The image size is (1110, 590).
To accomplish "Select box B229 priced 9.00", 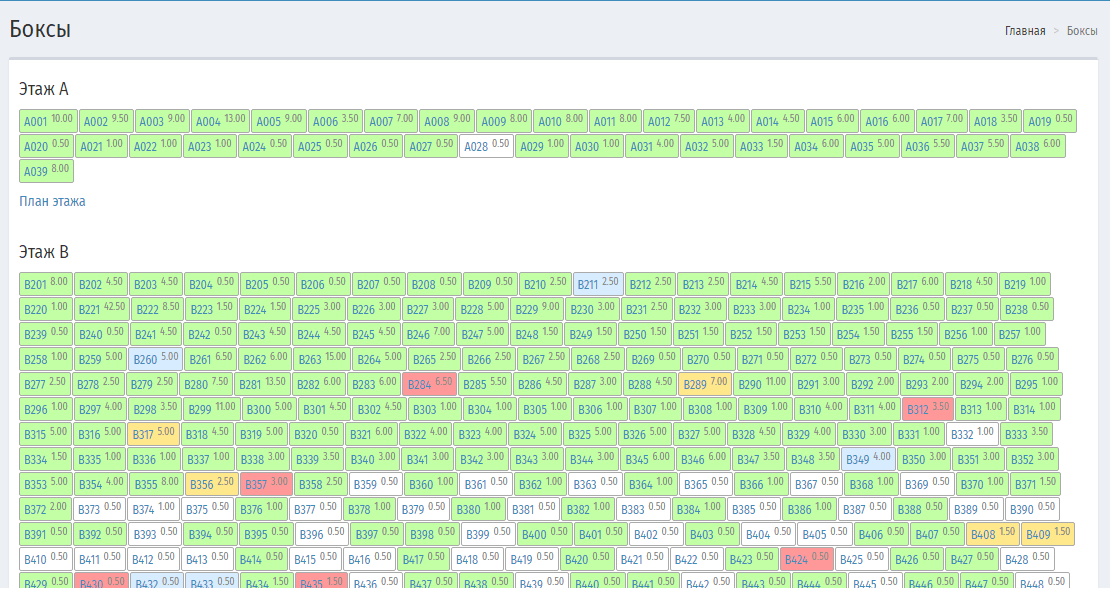I will (x=537, y=309).
